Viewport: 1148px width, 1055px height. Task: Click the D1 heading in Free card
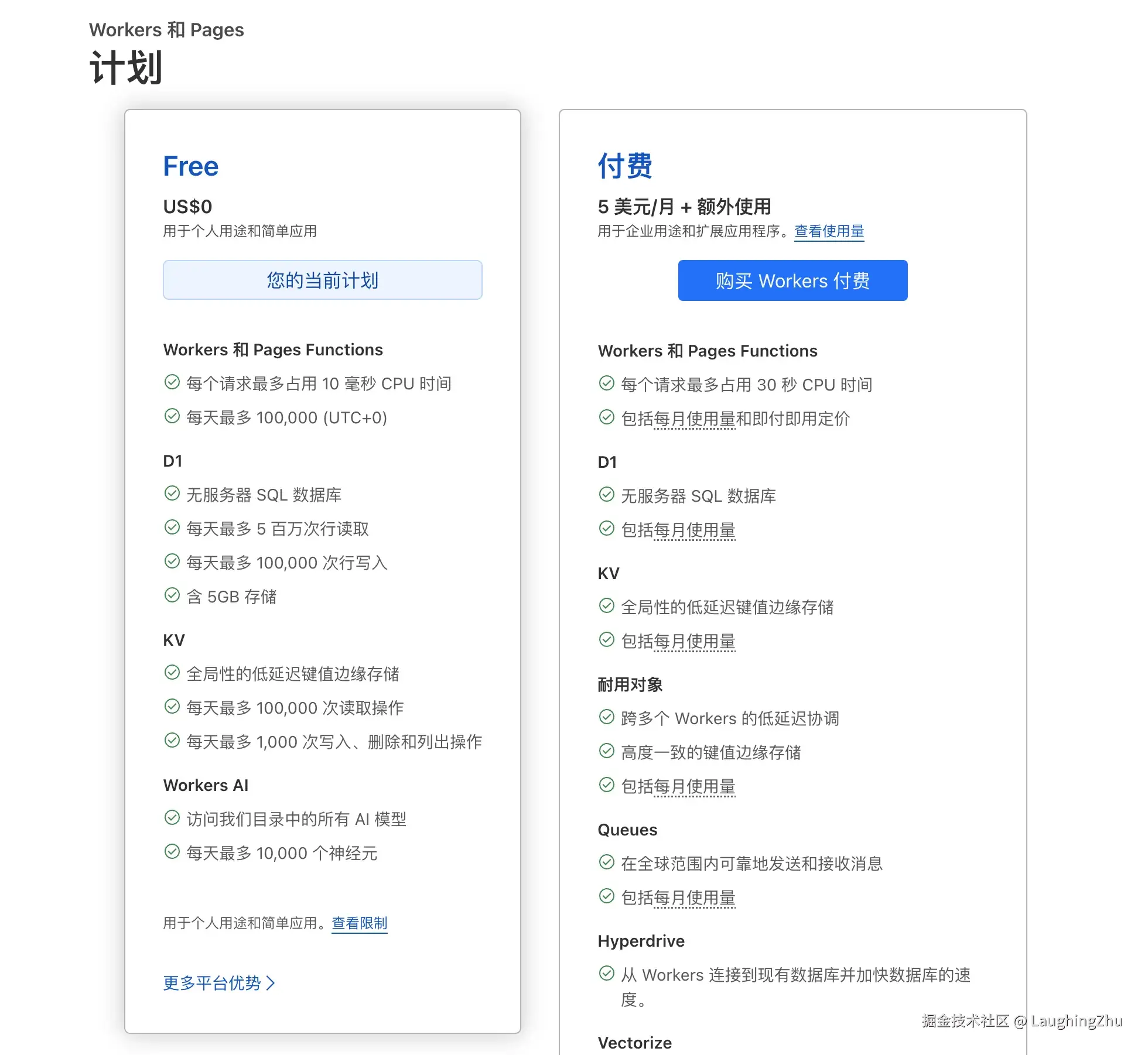click(x=173, y=461)
